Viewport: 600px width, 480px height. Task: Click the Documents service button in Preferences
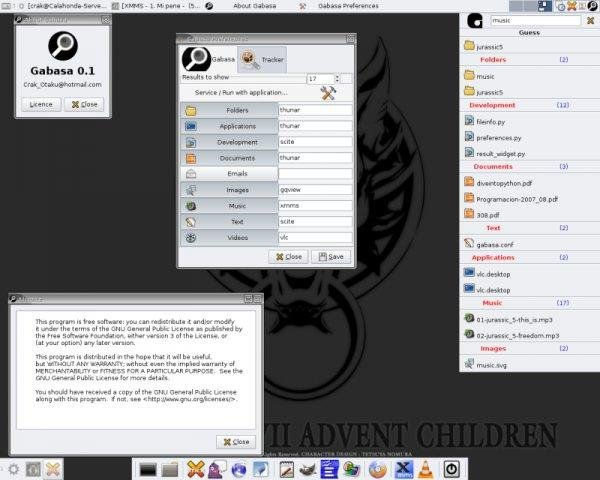pyautogui.click(x=229, y=158)
